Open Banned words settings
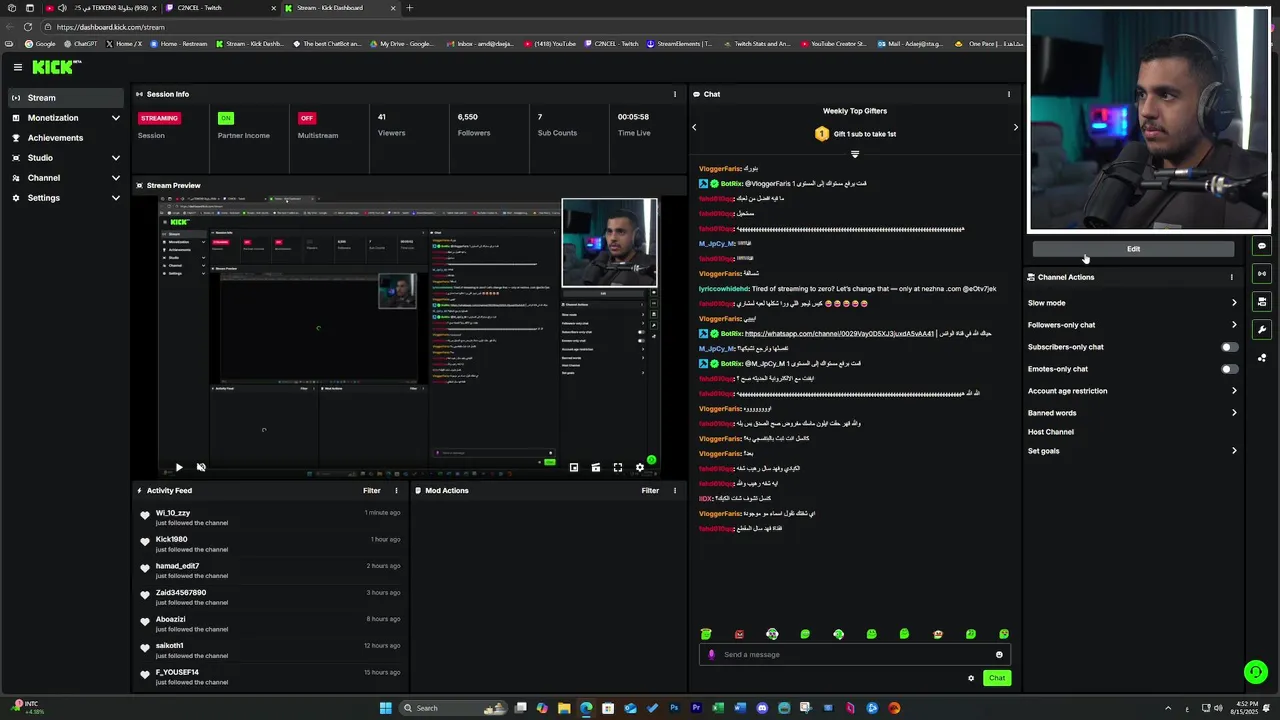Image resolution: width=1280 pixels, height=720 pixels. 1132,413
